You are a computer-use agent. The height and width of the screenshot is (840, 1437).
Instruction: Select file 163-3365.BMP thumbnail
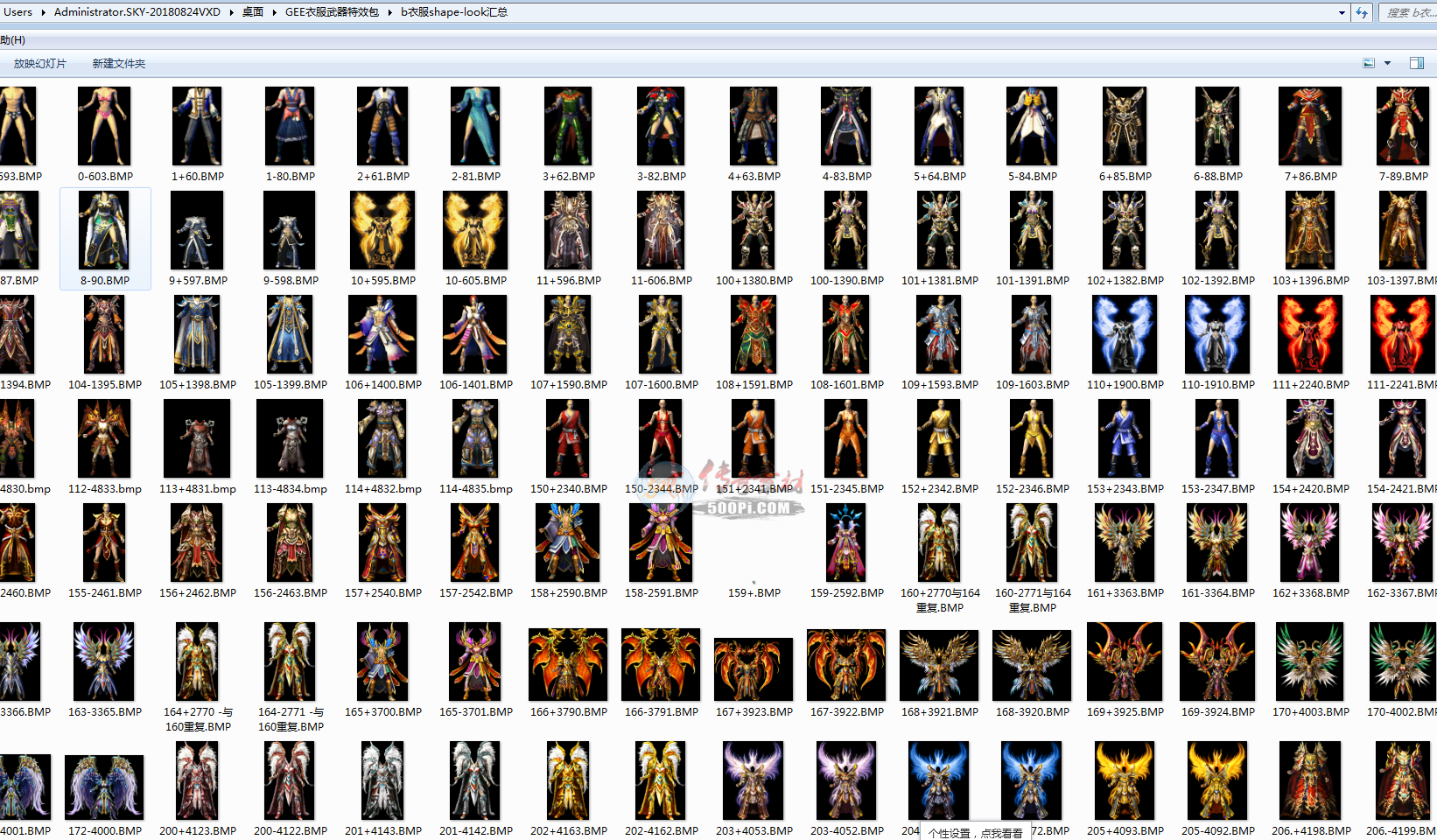[104, 661]
